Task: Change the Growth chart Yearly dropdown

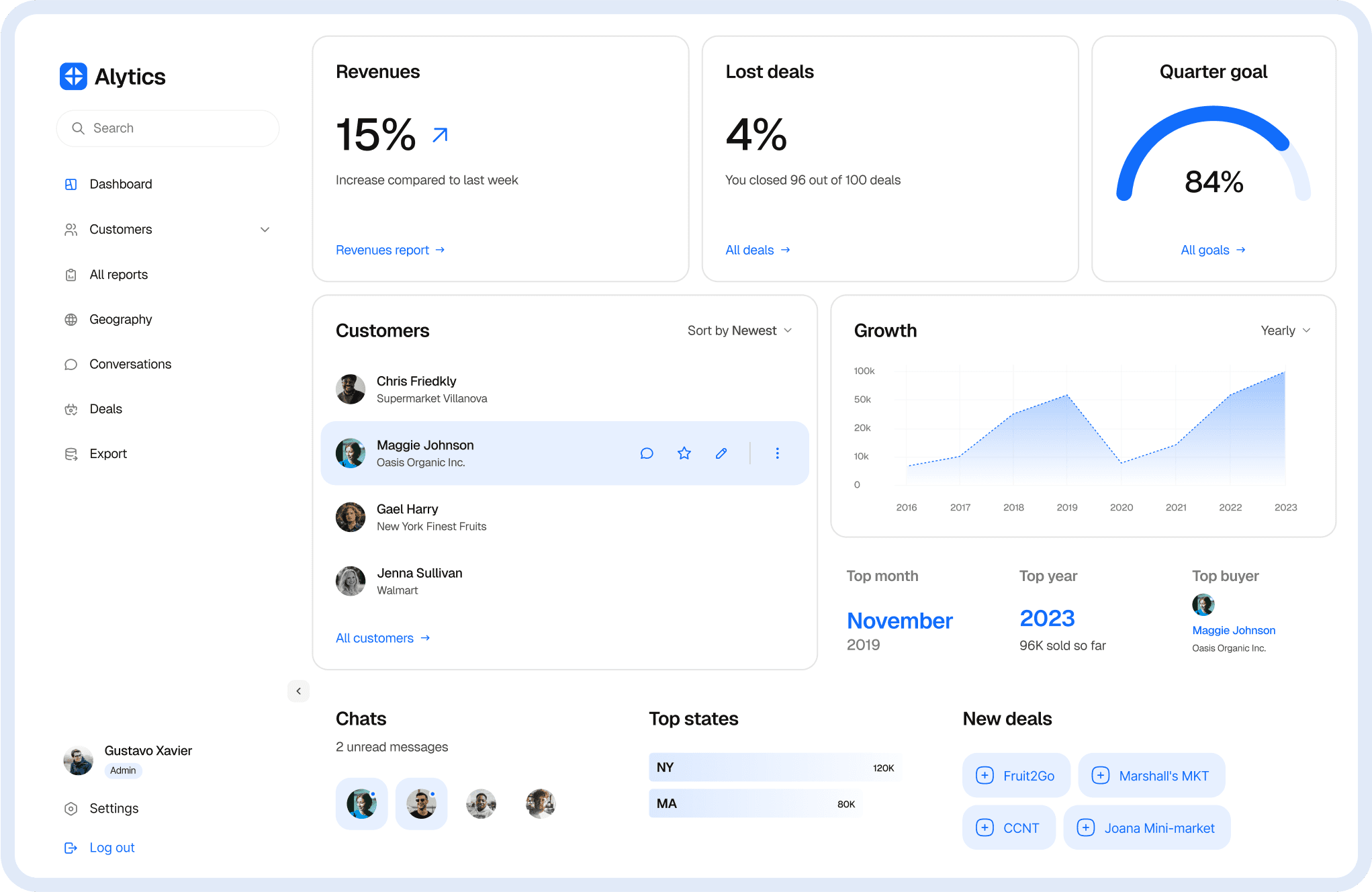Action: (x=1285, y=330)
